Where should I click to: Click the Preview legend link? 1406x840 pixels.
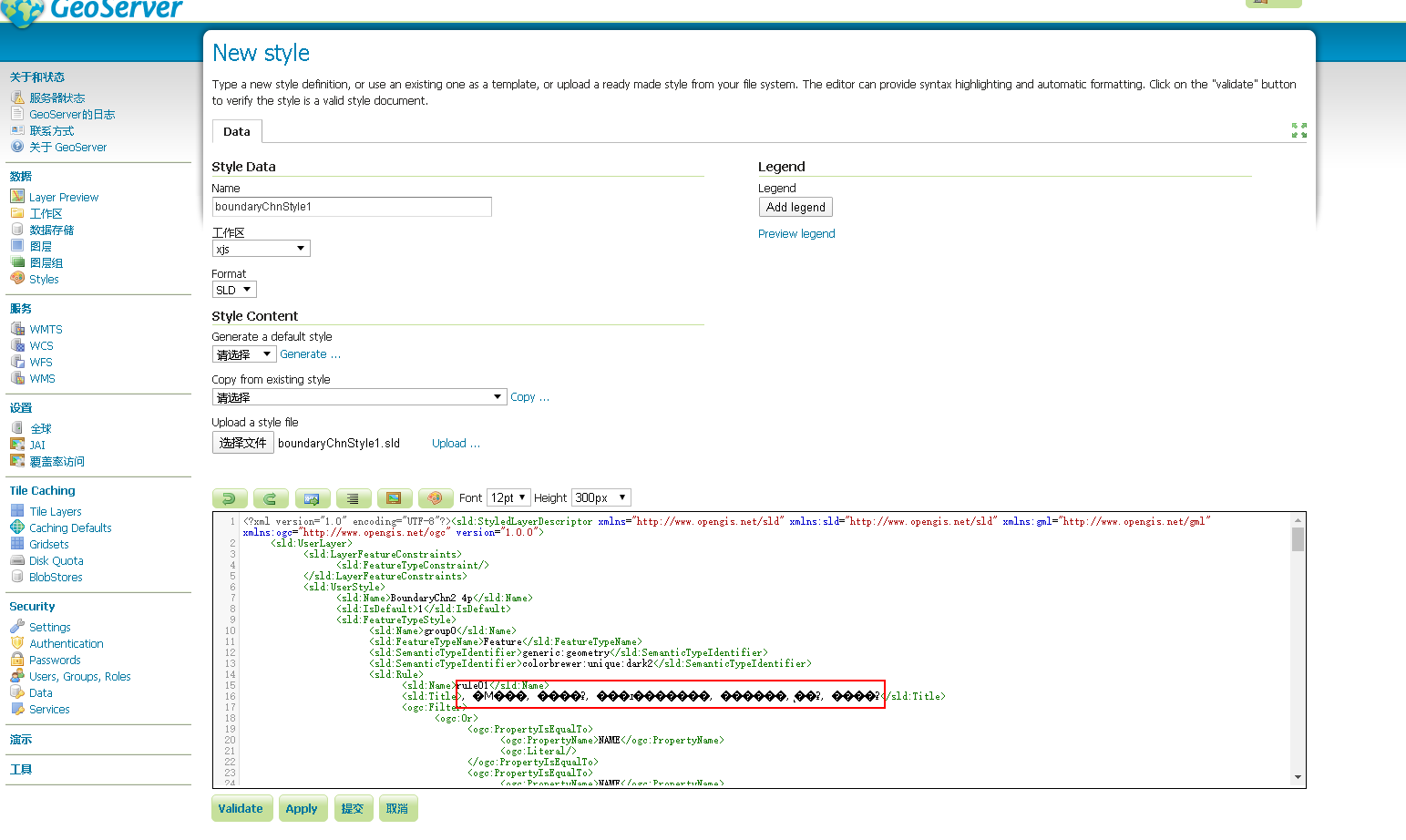pos(796,233)
